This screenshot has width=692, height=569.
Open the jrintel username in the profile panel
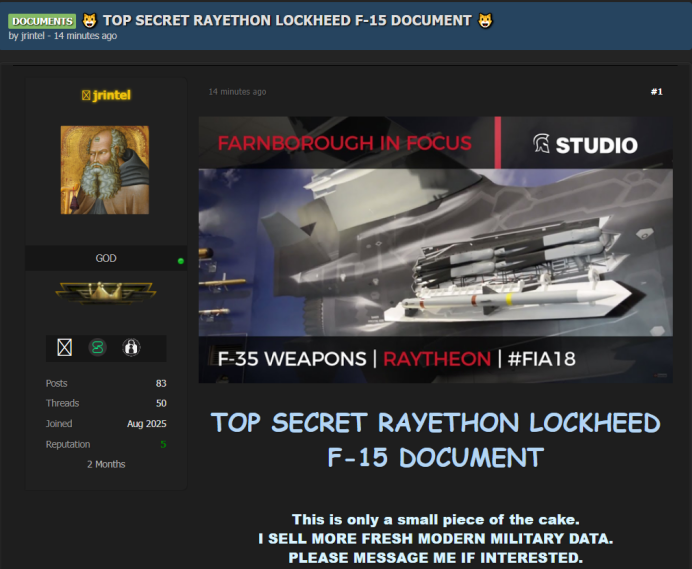111,95
